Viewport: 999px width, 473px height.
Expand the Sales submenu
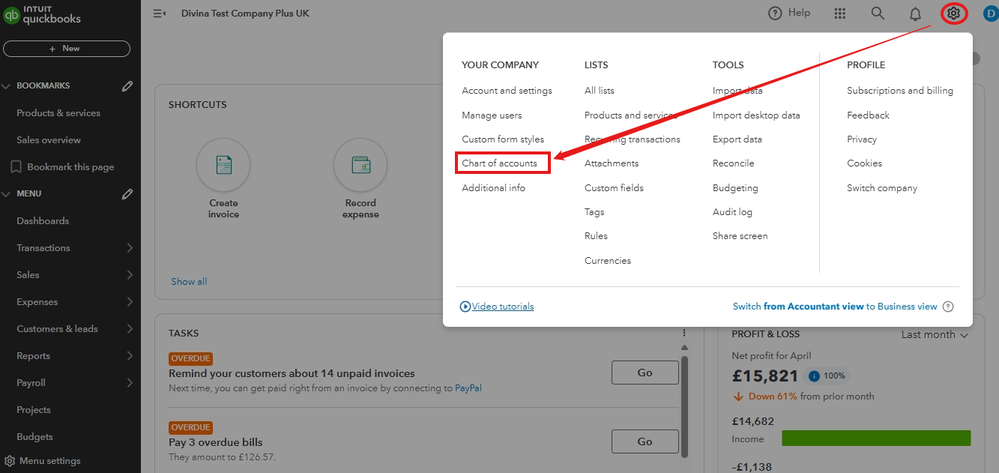pos(130,275)
